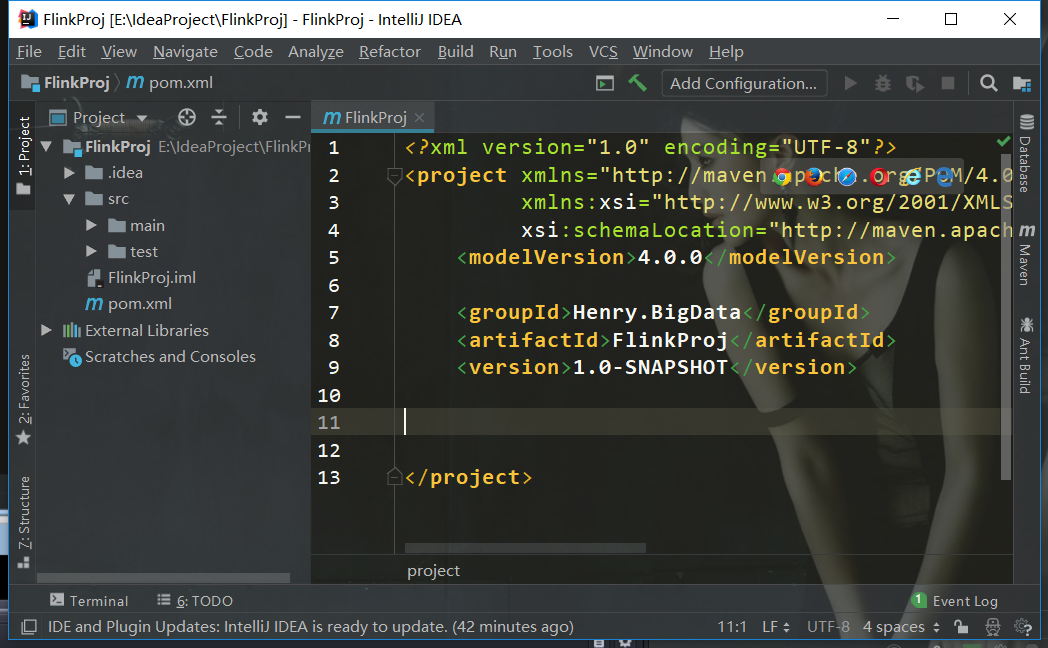Toggle the 1: Project tool window

click(23, 155)
